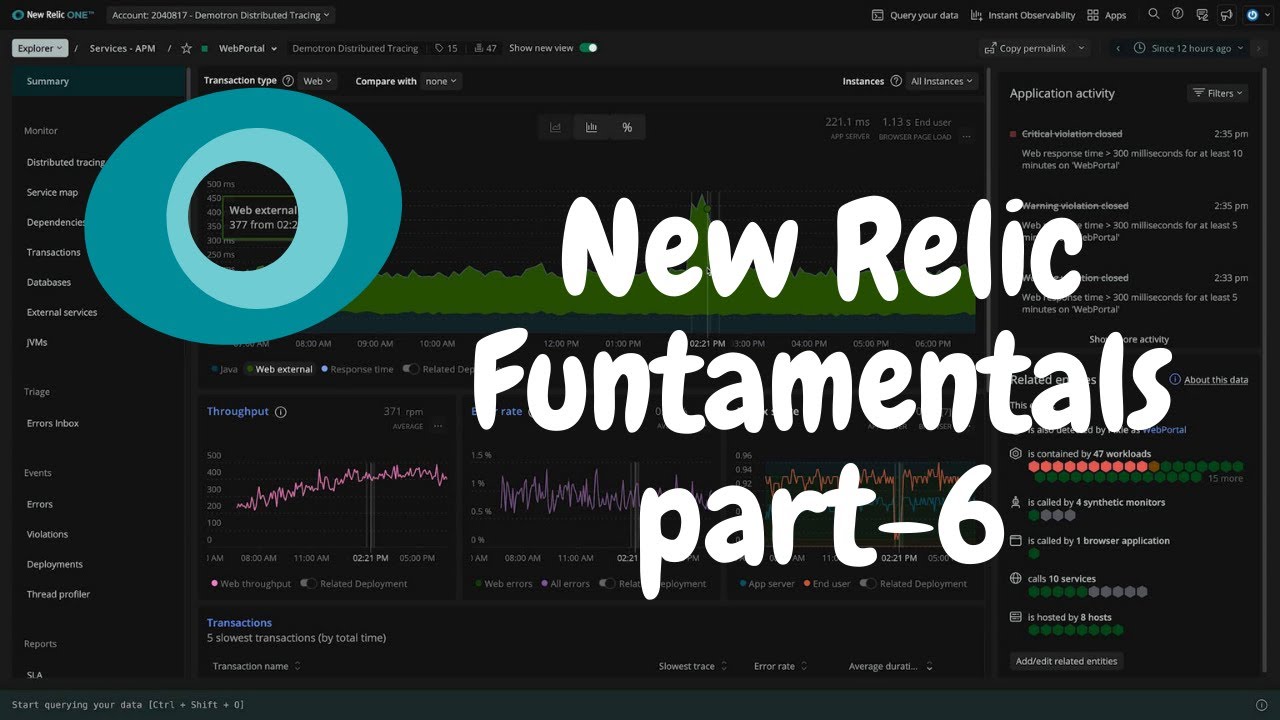Click Services - APM breadcrumb

[x=122, y=48]
